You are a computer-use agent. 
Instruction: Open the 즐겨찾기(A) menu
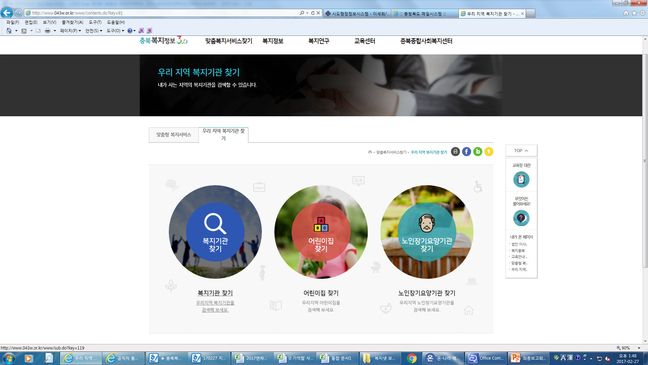[x=72, y=22]
